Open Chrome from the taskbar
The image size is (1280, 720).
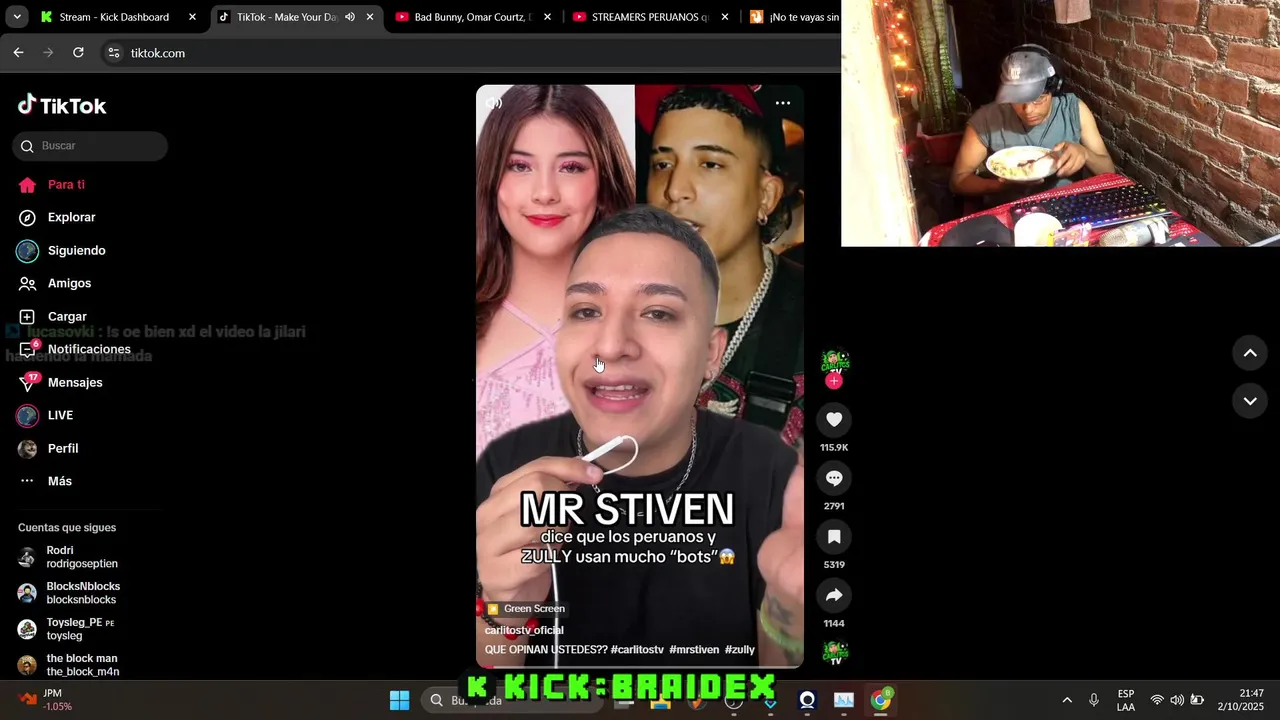(x=880, y=700)
